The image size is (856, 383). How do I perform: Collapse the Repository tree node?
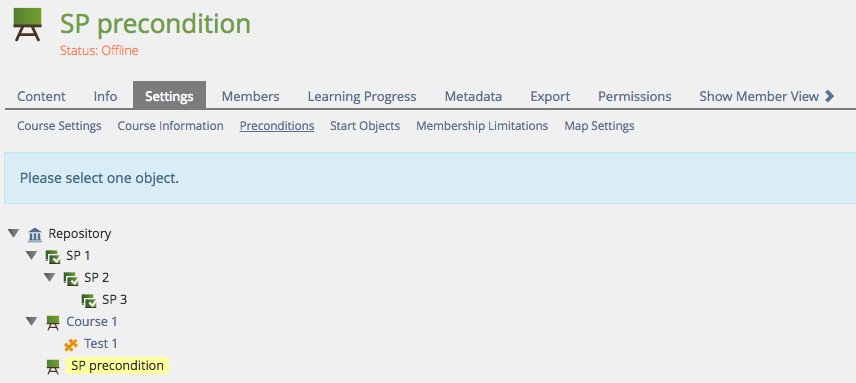pos(14,234)
